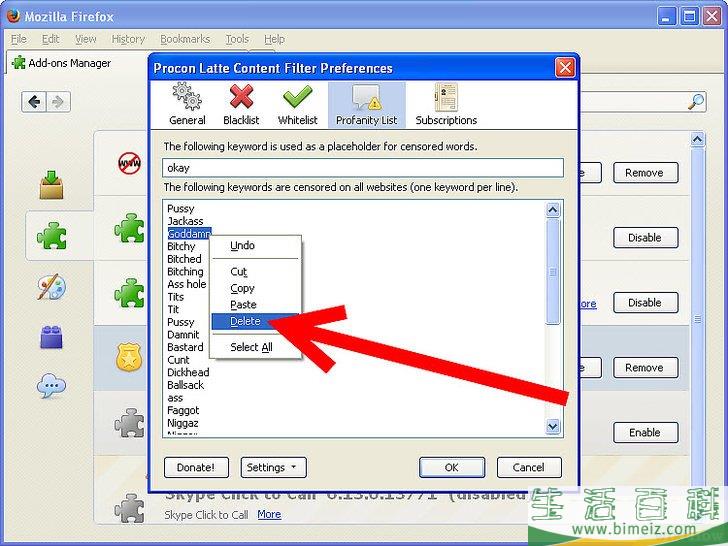The width and height of the screenshot is (728, 546).
Task: Open the View menu
Action: click(x=85, y=39)
